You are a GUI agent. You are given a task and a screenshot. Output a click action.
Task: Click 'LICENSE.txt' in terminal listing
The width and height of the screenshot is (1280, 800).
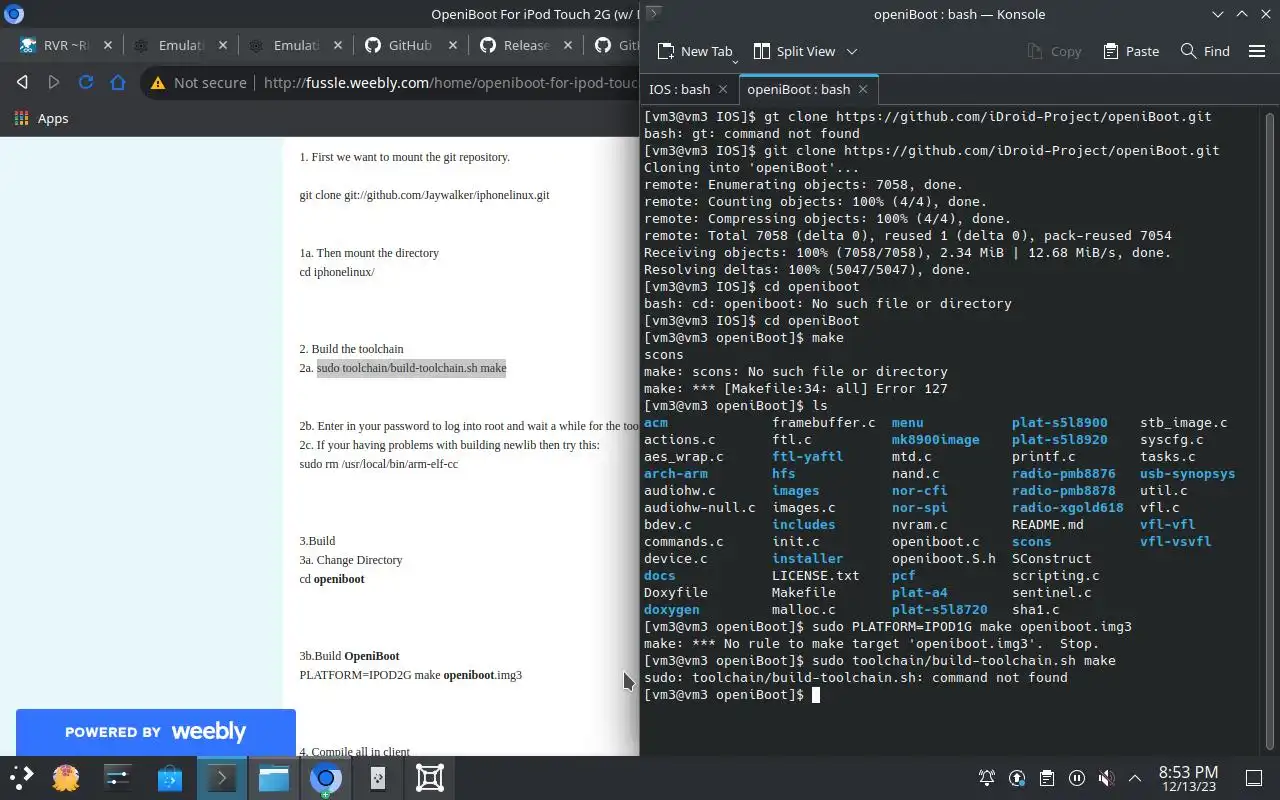[x=815, y=576]
